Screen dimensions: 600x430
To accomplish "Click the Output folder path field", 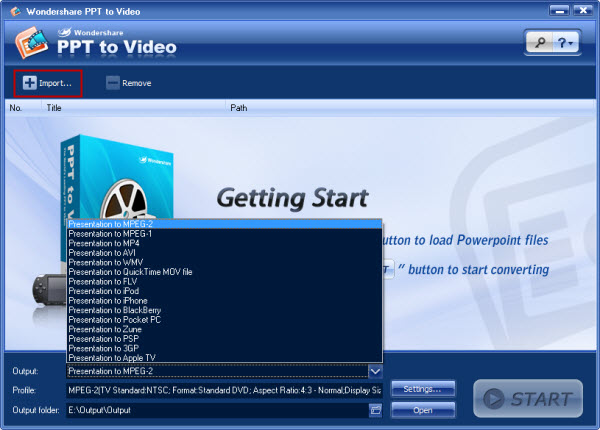I will pos(217,410).
